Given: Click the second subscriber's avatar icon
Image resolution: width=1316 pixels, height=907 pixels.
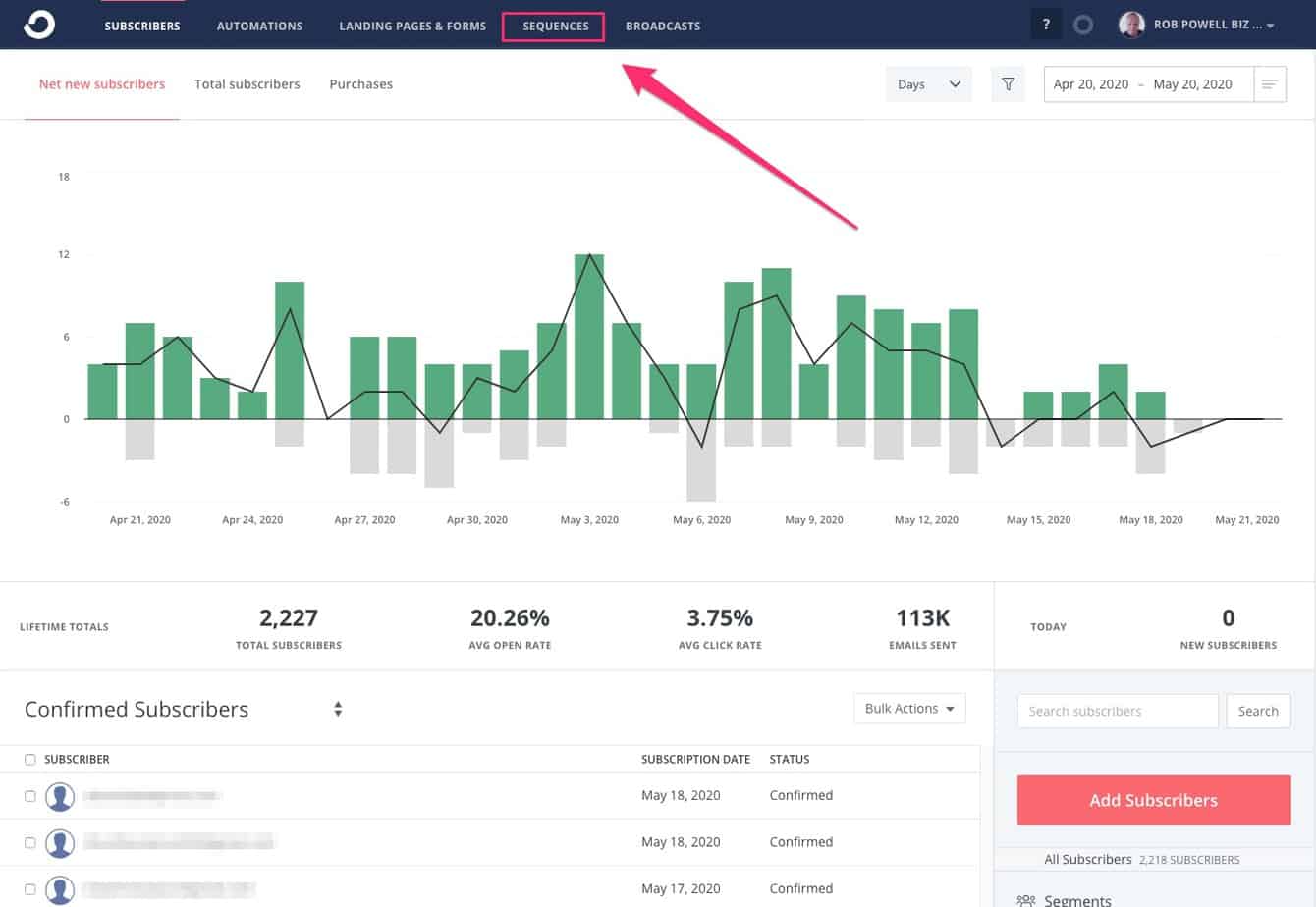Looking at the screenshot, I should click(60, 842).
